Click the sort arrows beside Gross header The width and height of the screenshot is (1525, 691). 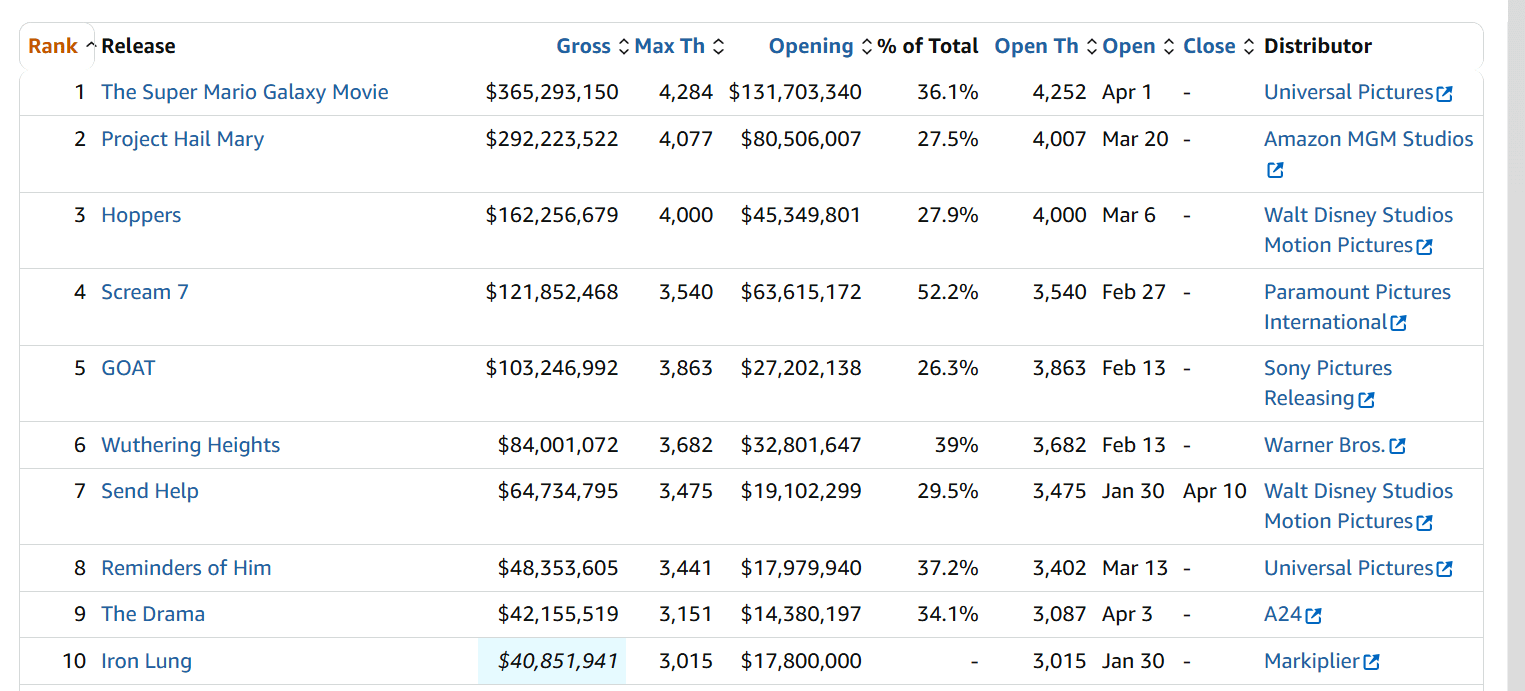coord(624,47)
